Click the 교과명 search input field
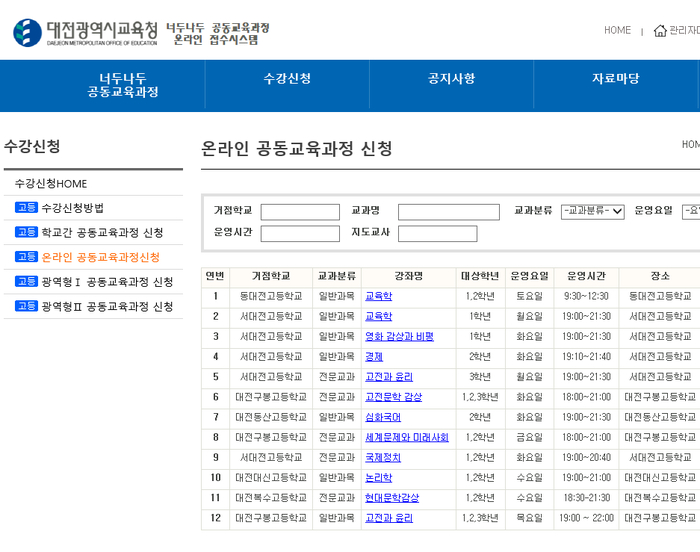Screen dimensions: 700x552 [x=448, y=212]
